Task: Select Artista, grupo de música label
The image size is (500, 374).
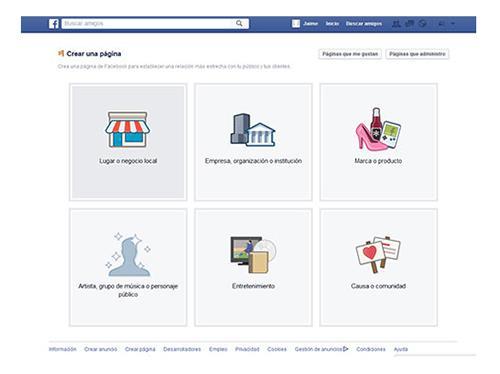Action: (x=128, y=290)
